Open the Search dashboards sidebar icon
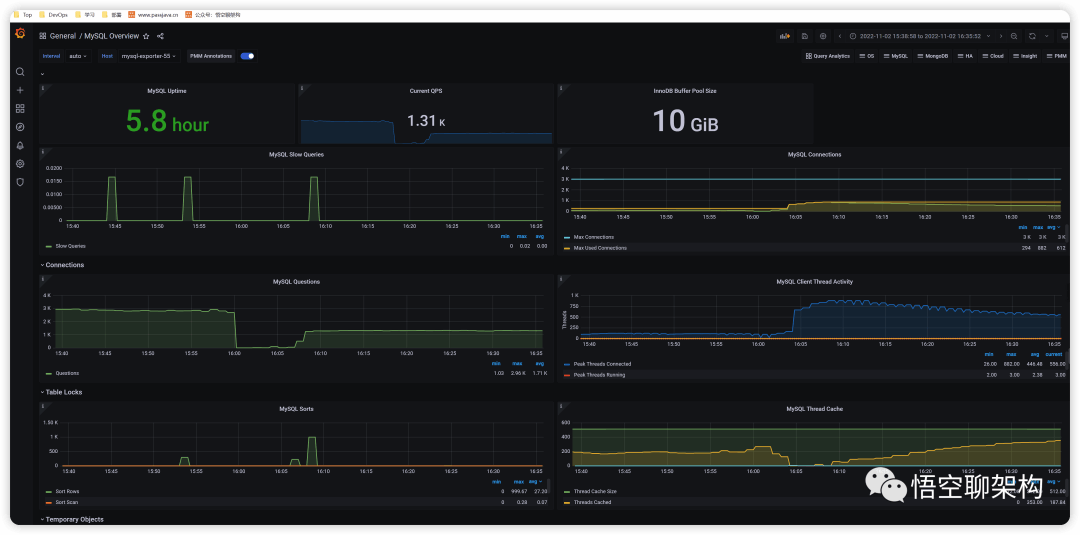1080x535 pixels. pyautogui.click(x=20, y=72)
